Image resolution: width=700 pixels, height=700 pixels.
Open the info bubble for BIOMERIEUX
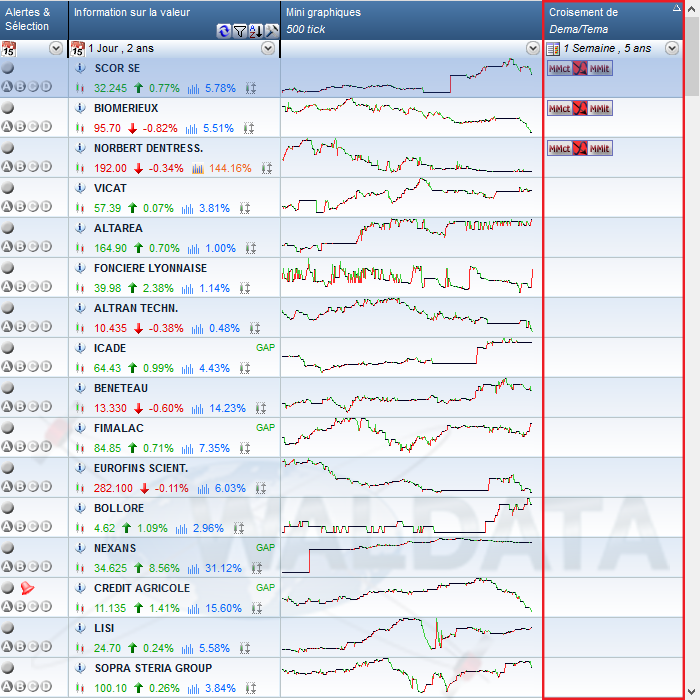(x=80, y=108)
